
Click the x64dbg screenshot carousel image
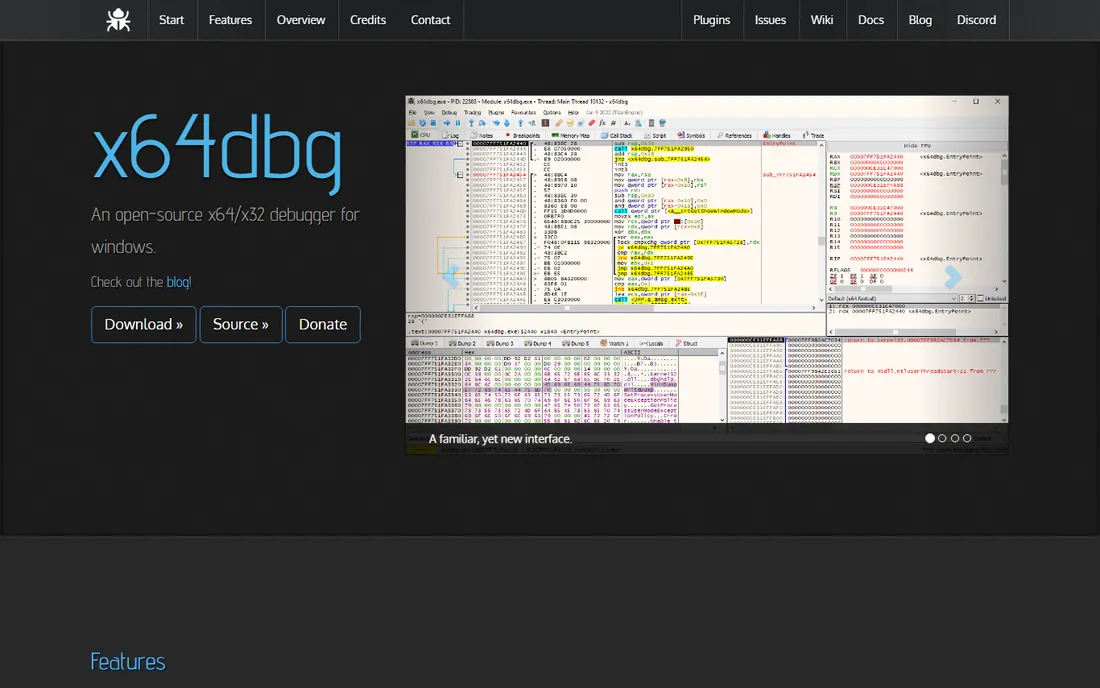pos(707,274)
